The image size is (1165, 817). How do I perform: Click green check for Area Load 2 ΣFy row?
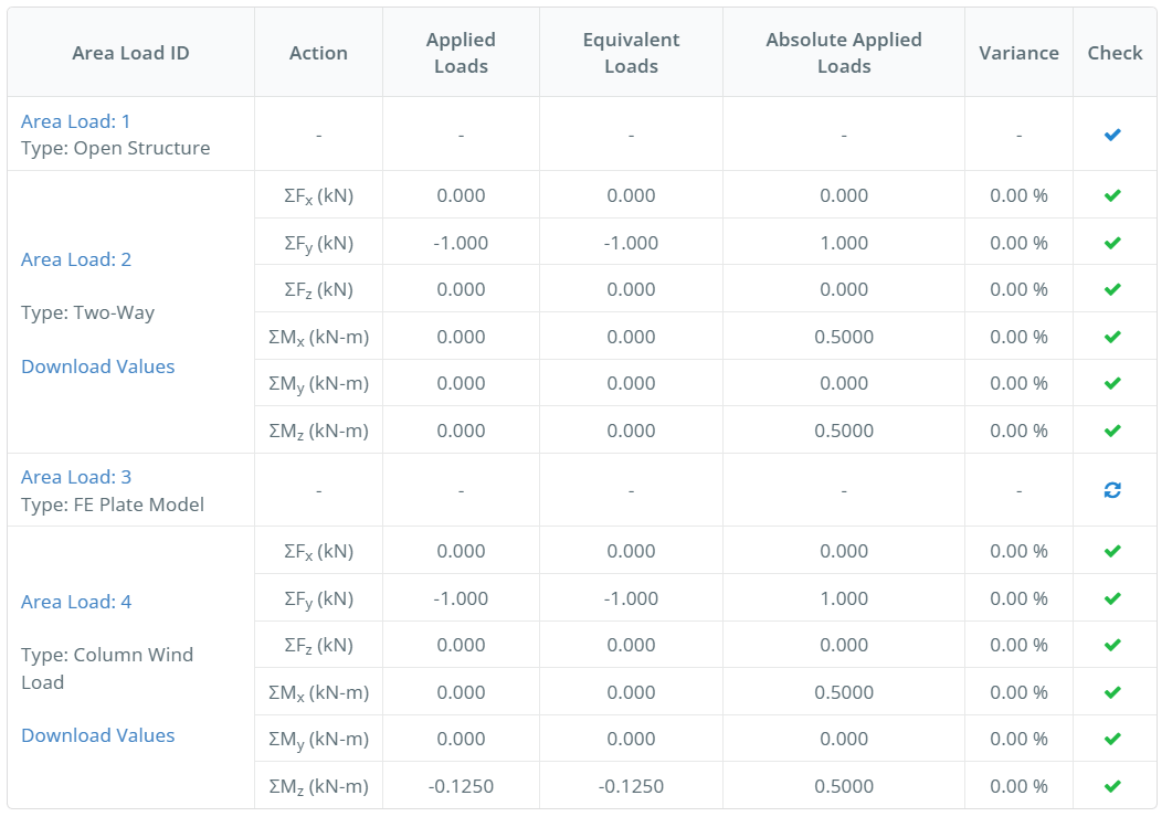(x=1113, y=243)
